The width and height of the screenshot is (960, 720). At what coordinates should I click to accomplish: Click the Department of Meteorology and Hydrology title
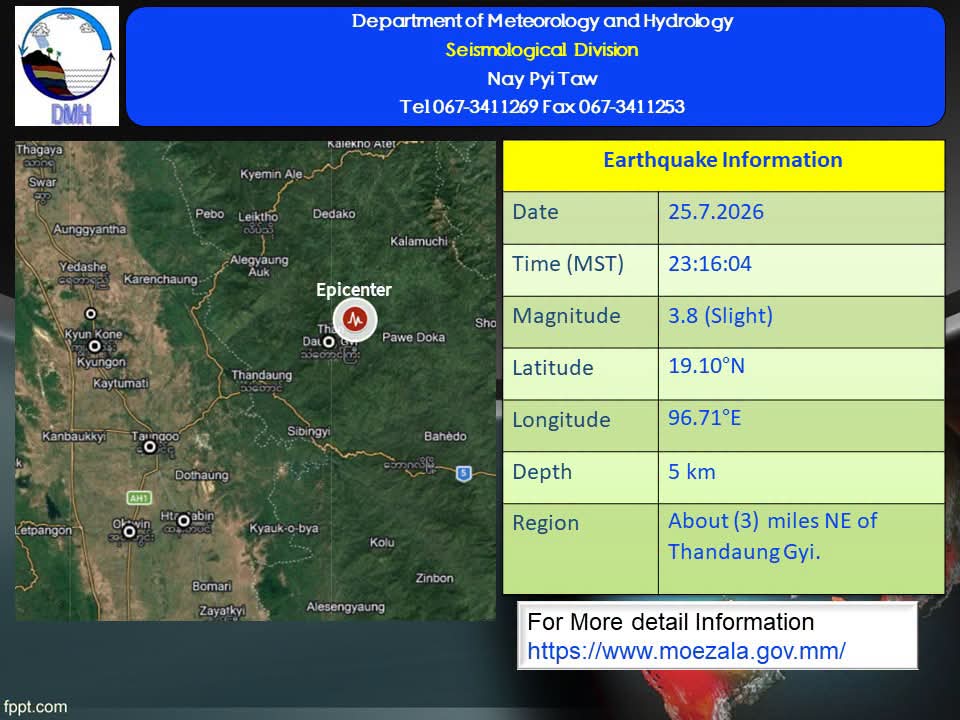point(542,21)
